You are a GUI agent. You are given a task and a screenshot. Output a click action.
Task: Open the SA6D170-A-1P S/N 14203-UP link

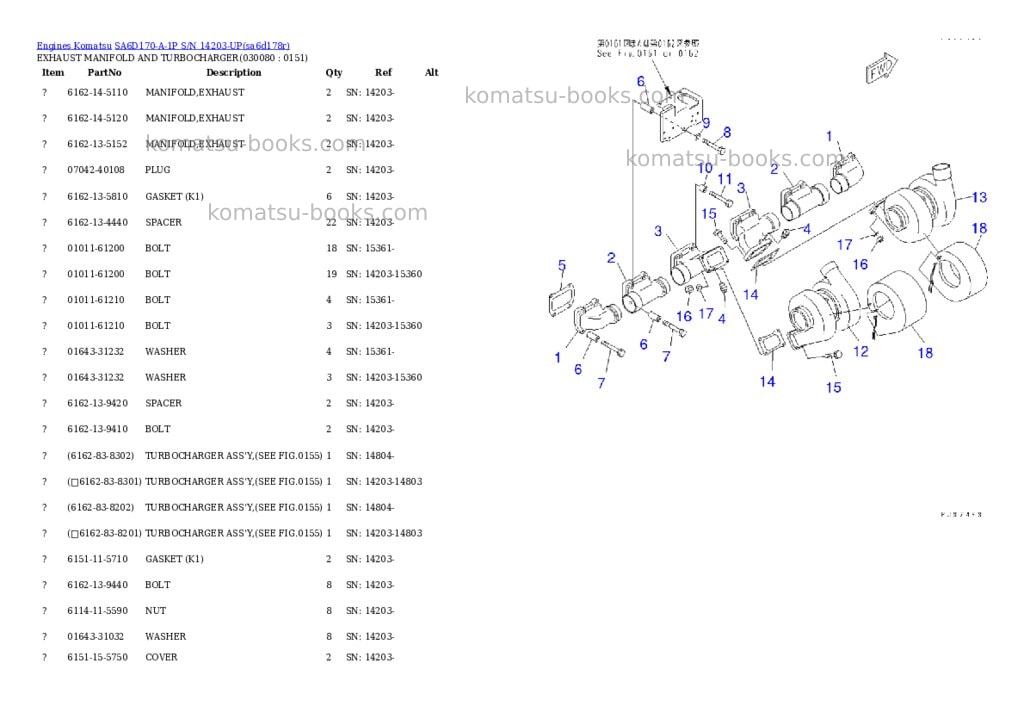point(202,46)
